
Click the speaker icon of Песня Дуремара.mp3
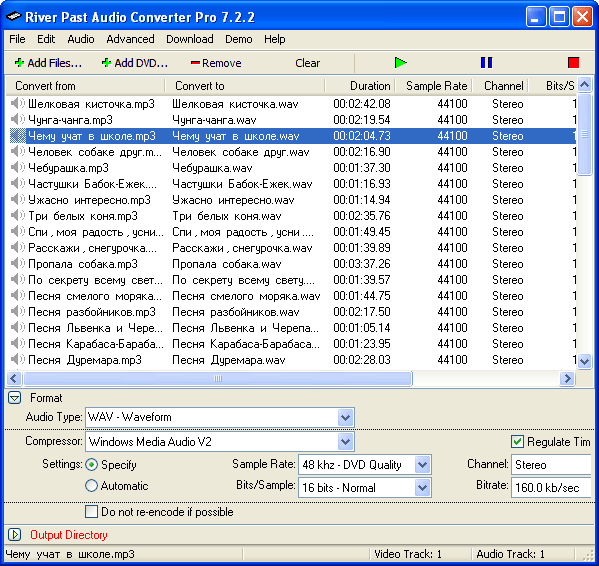pos(18,360)
